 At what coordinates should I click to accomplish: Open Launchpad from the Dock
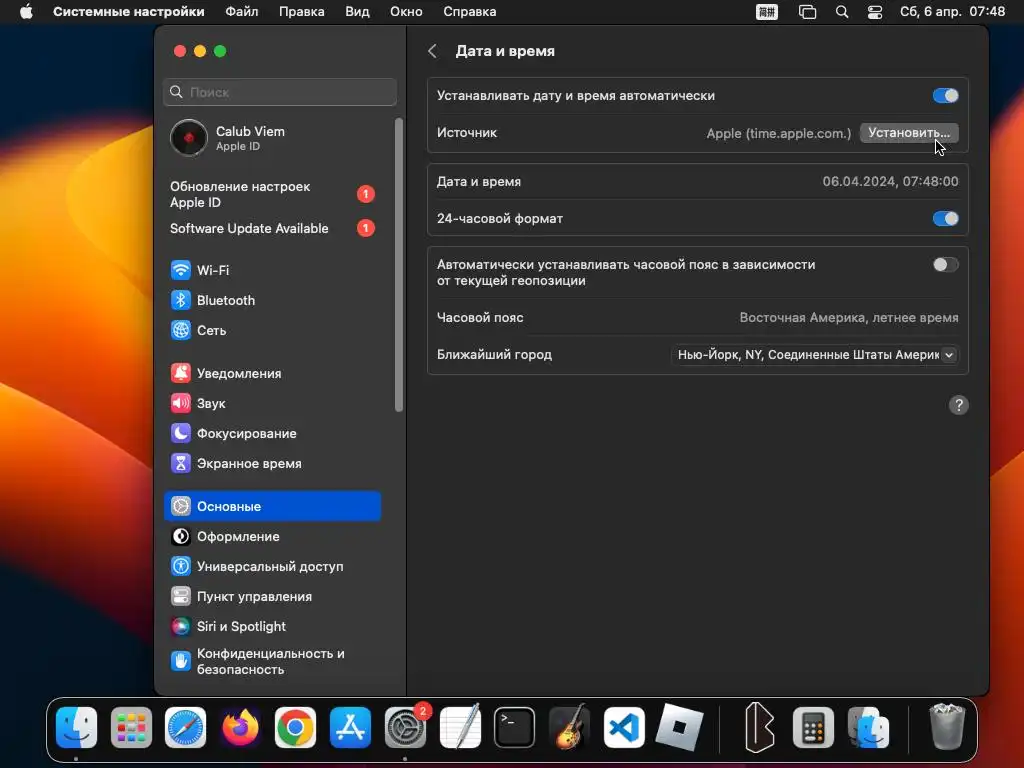tap(131, 728)
